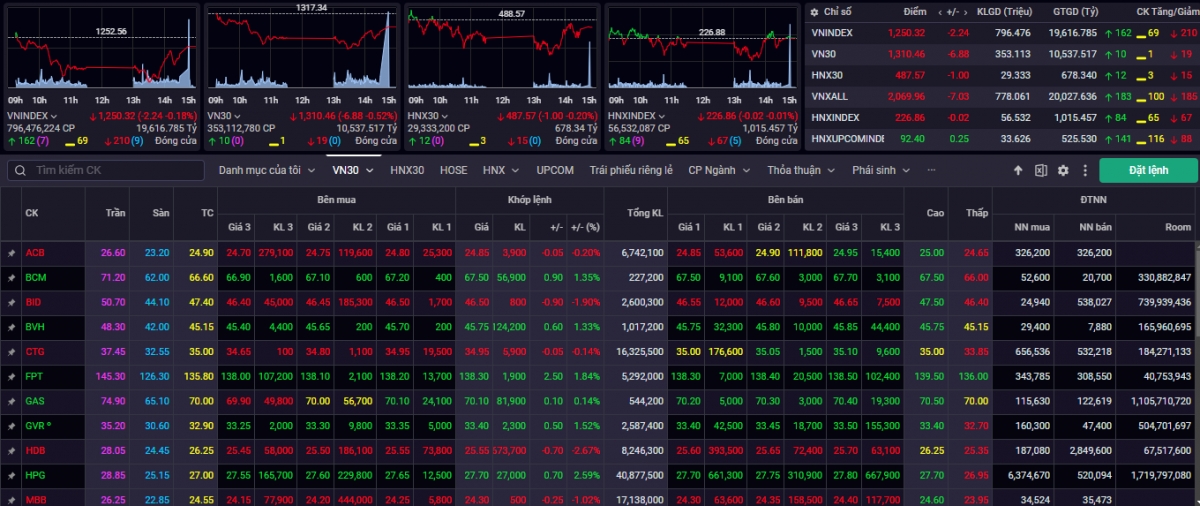Open the CTG stock symbol
The image size is (1200, 506).
coord(35,351)
